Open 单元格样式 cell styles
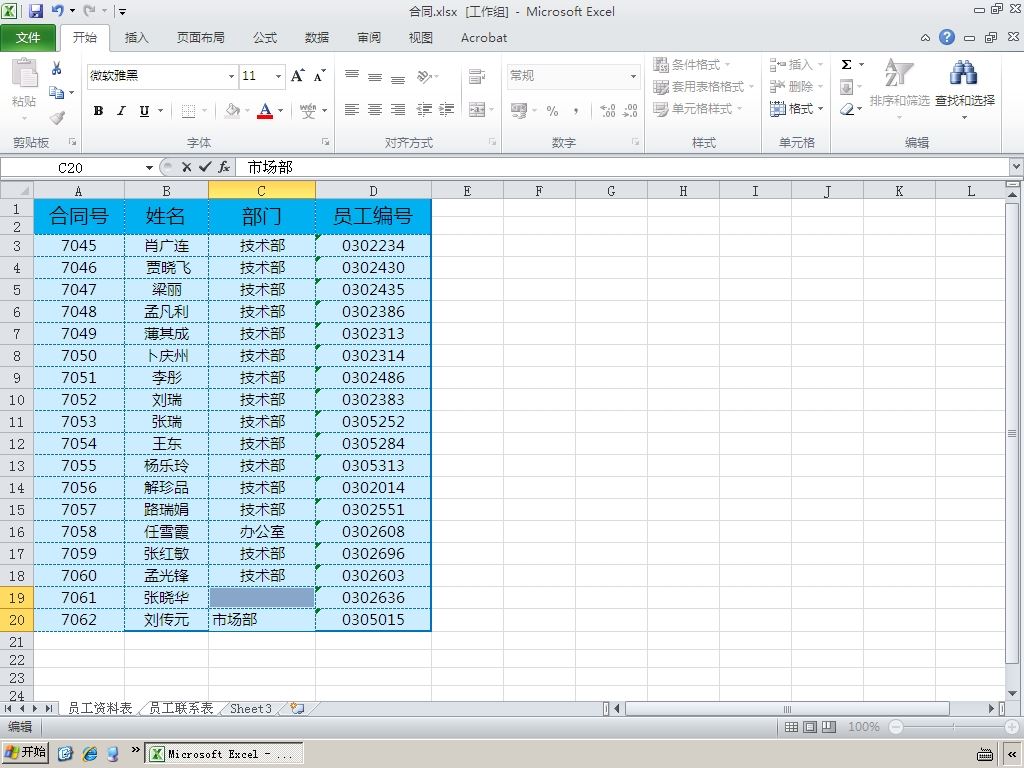This screenshot has width=1024, height=768. click(x=697, y=108)
